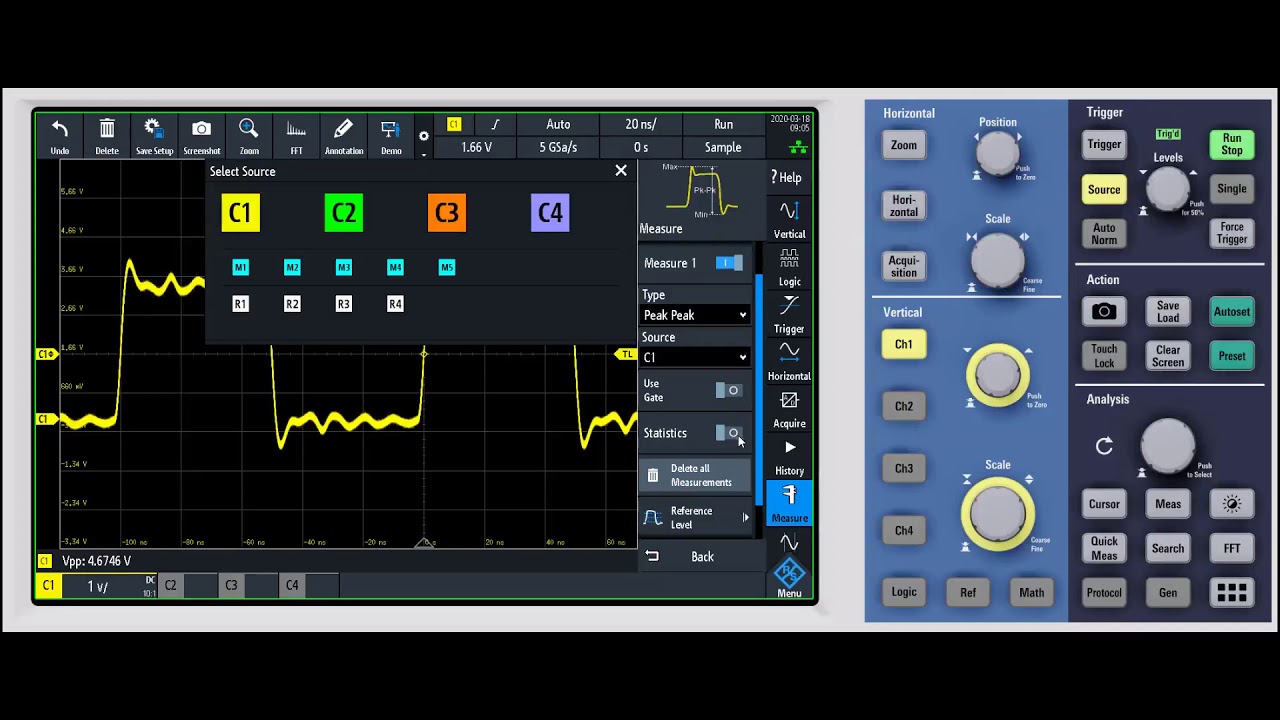1280x720 pixels.
Task: Toggle Measure 1 switch off
Action: (x=729, y=263)
